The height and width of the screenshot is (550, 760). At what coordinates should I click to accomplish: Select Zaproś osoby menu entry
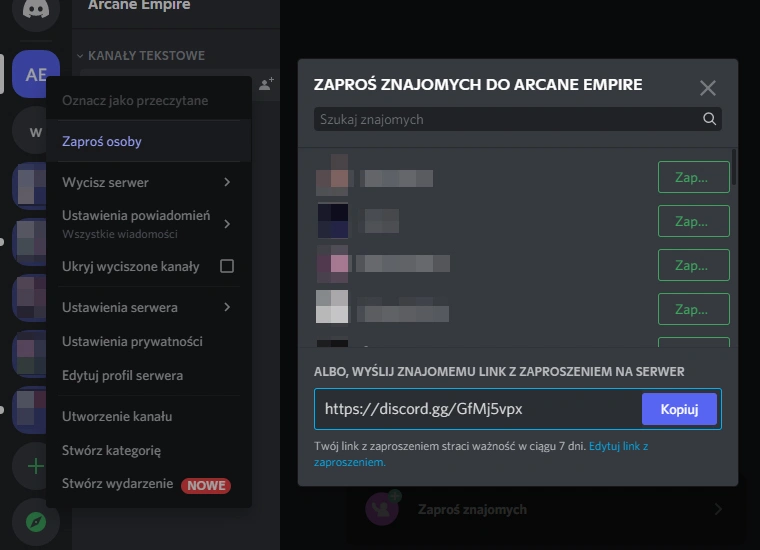pyautogui.click(x=149, y=141)
